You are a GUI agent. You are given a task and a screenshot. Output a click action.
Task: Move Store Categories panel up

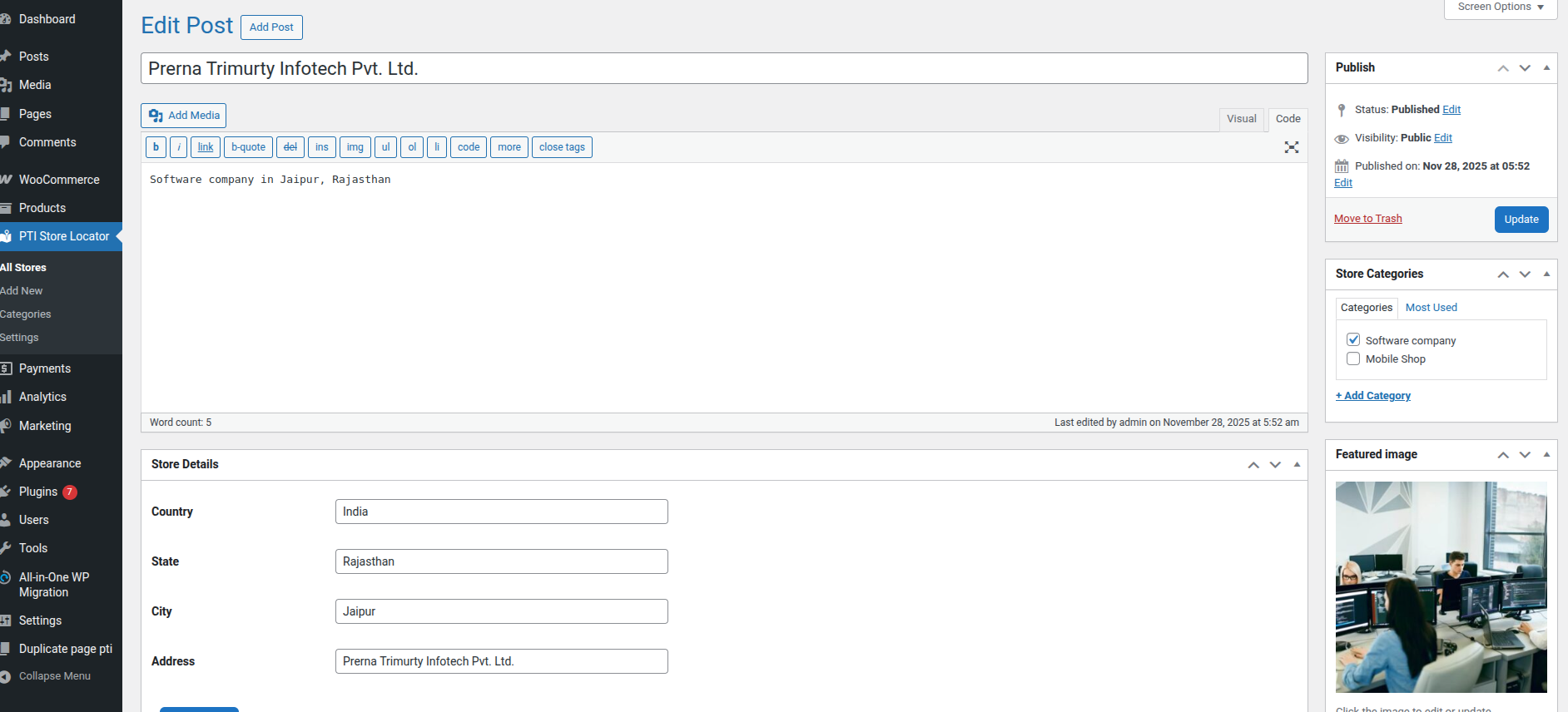click(x=1503, y=274)
